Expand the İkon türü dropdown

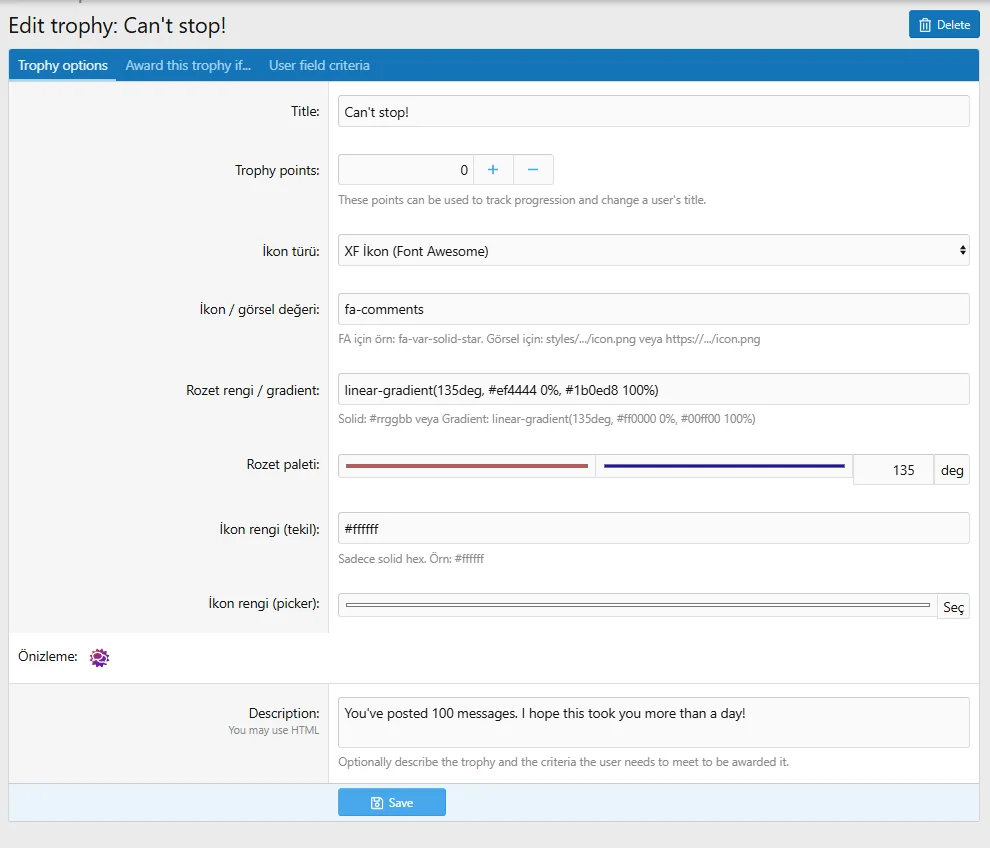[653, 251]
